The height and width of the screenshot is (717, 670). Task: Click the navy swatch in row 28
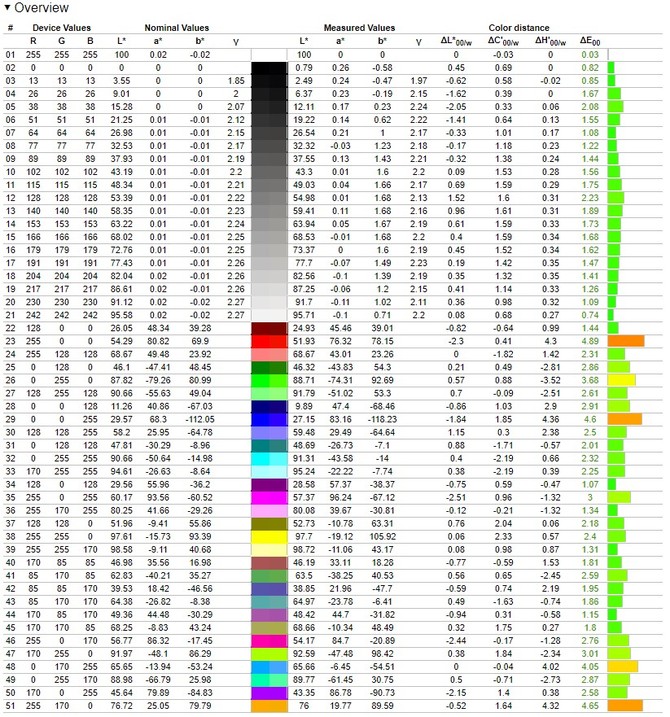pyautogui.click(x=269, y=407)
